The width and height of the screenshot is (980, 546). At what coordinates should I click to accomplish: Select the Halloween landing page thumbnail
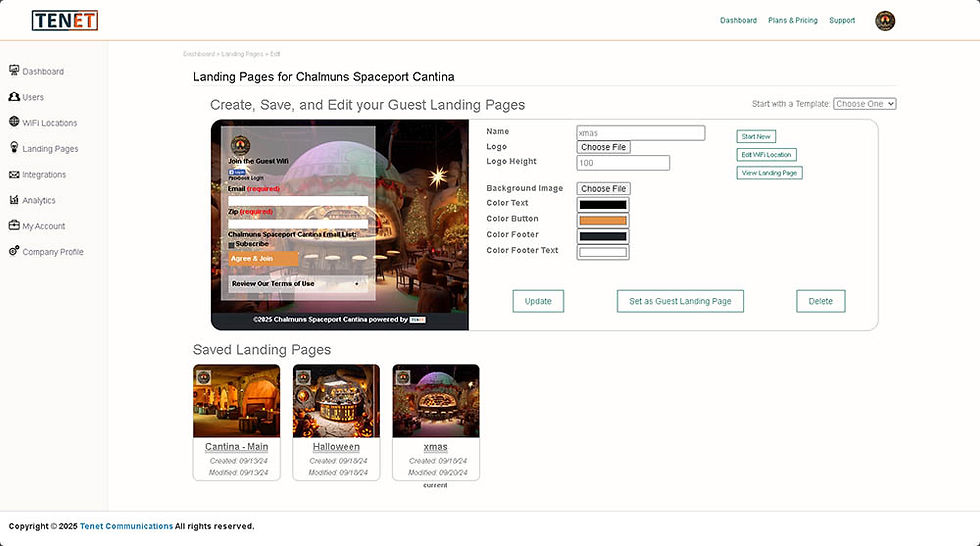pos(336,401)
